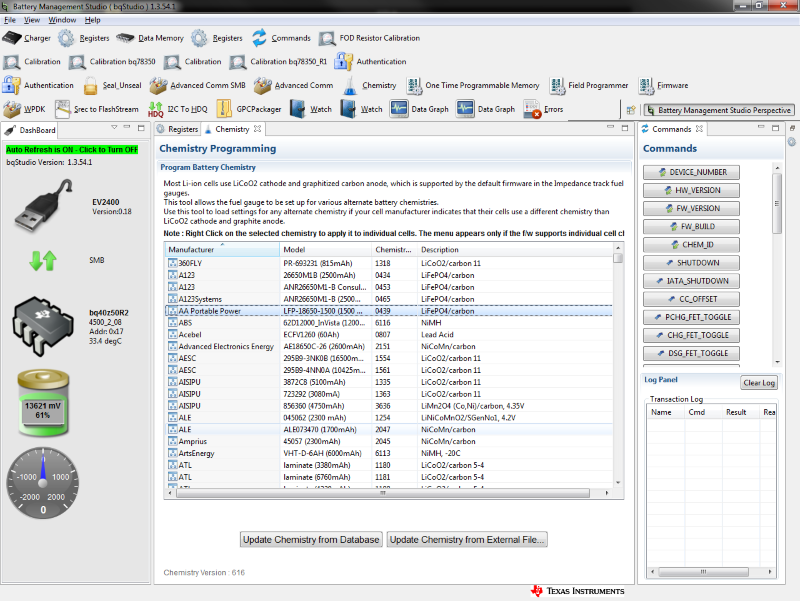Launch the Commands toolbar item
The image size is (800, 601).
point(281,38)
